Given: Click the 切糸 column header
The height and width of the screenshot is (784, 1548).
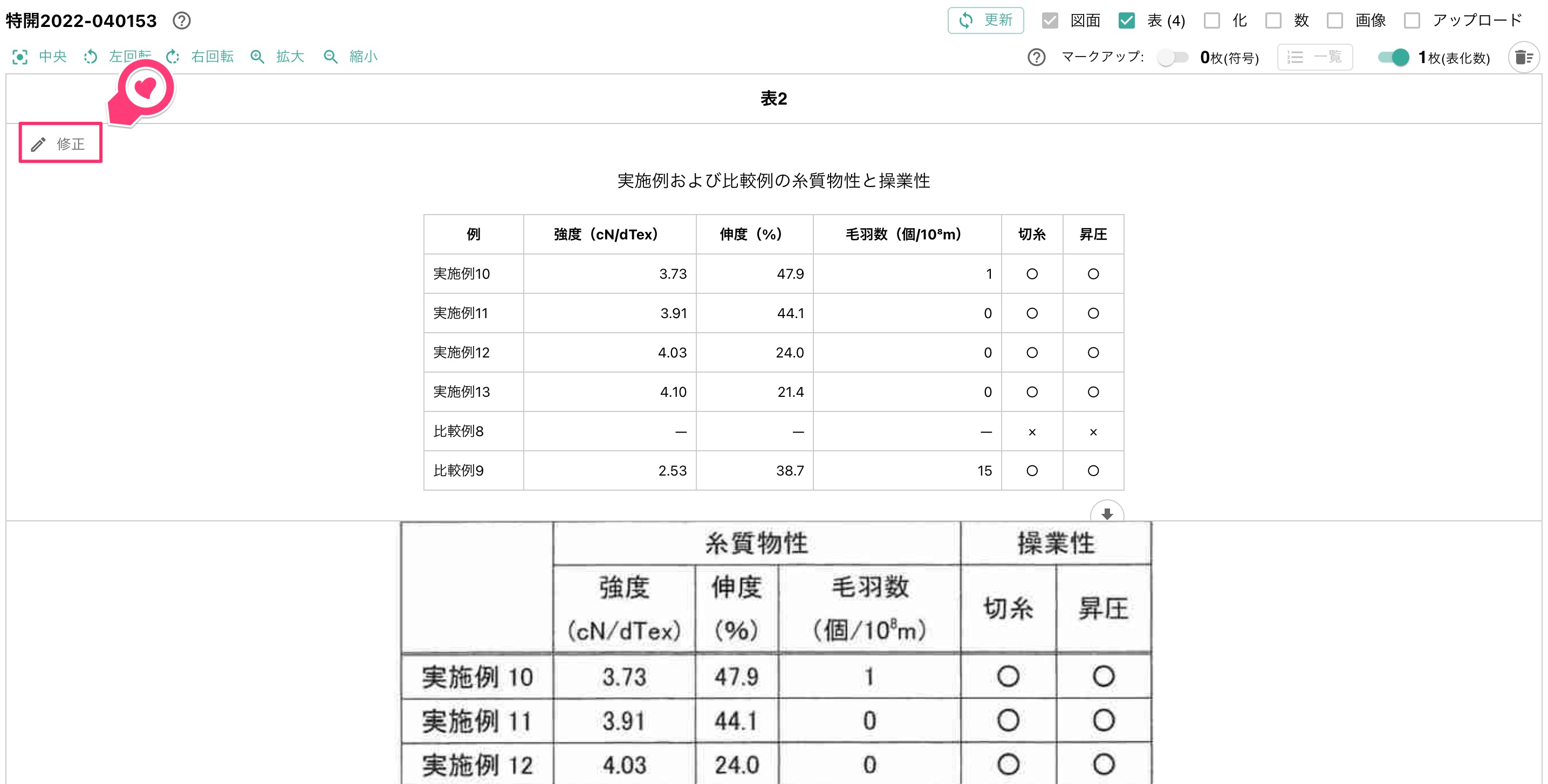Looking at the screenshot, I should 1032,235.
